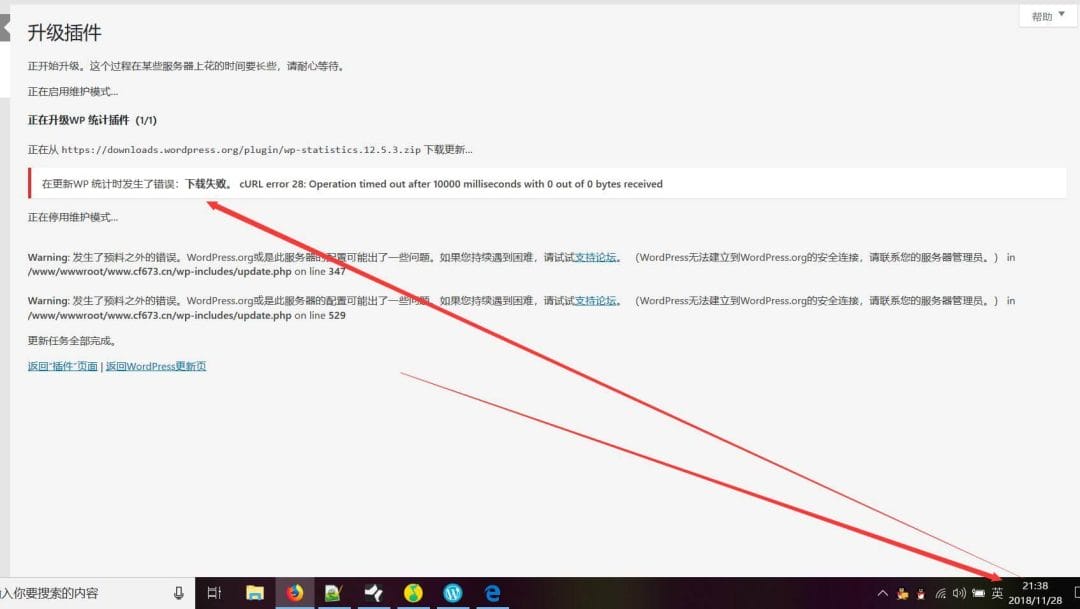The width and height of the screenshot is (1080, 609).
Task: Launch Microsoft Edge from the taskbar
Action: 492,593
